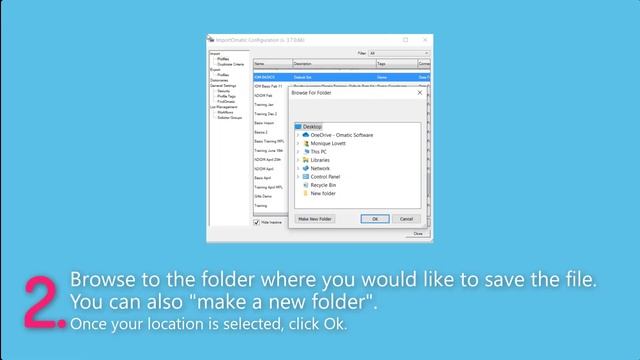Select List Management in the left tree
Viewport: 640px width, 360px height.
[224, 107]
